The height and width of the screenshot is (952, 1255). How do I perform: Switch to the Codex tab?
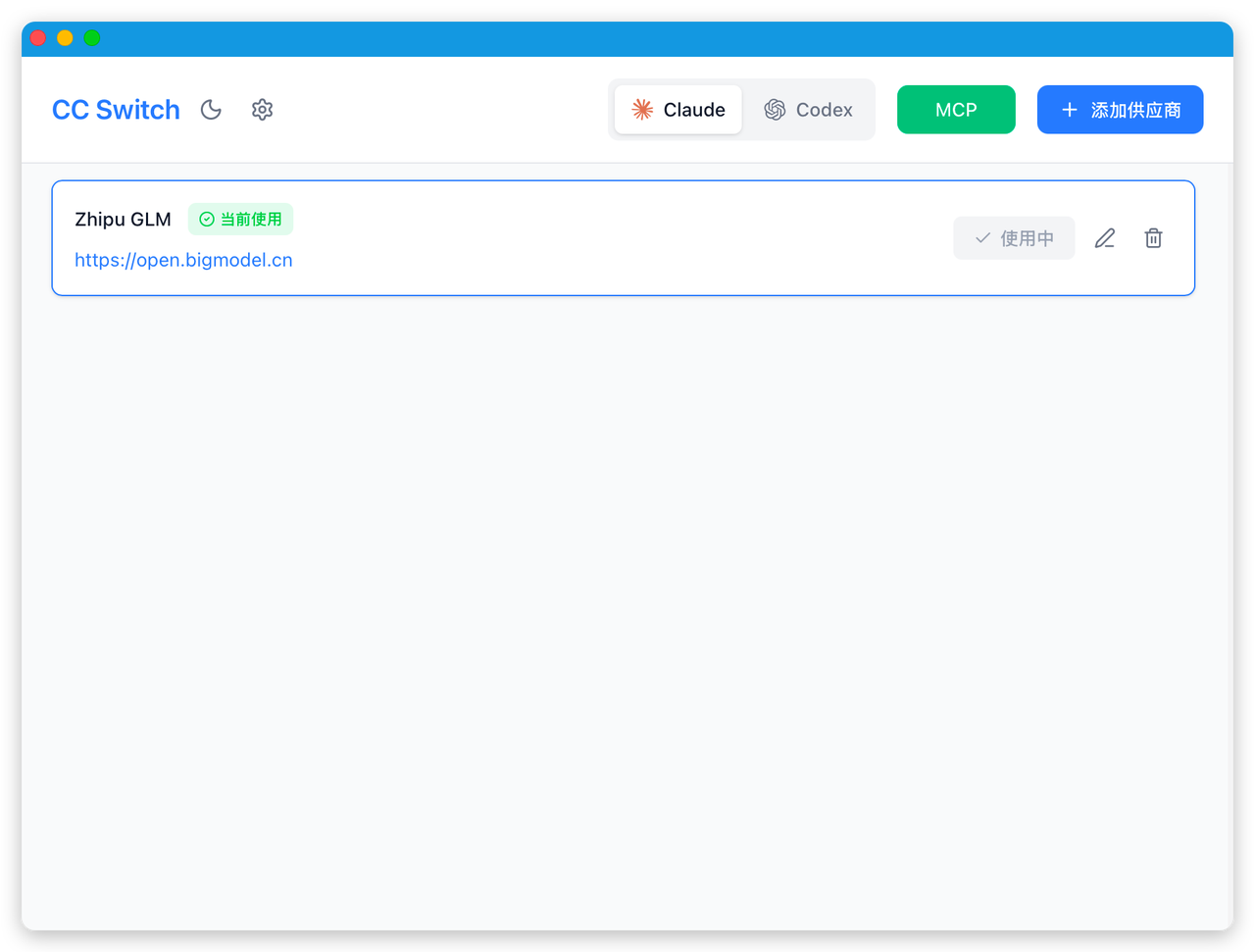coord(809,110)
